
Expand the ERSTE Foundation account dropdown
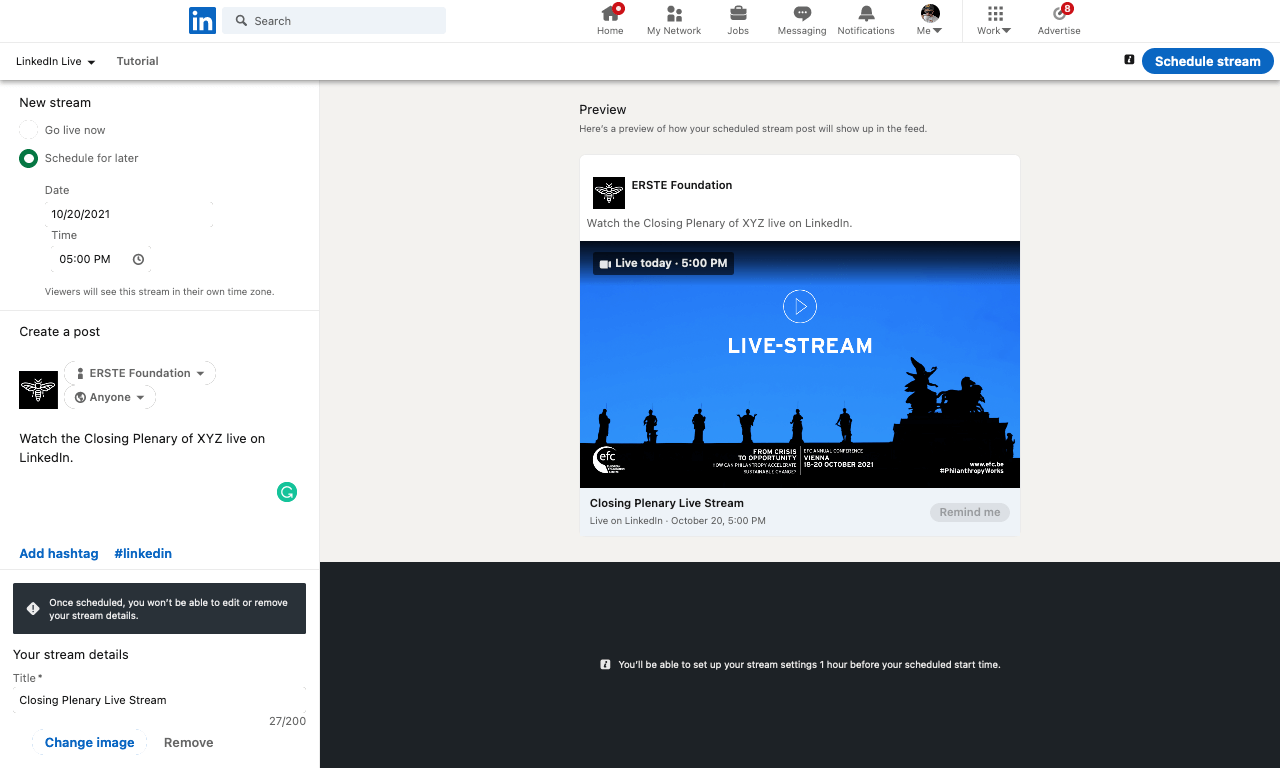tap(139, 372)
